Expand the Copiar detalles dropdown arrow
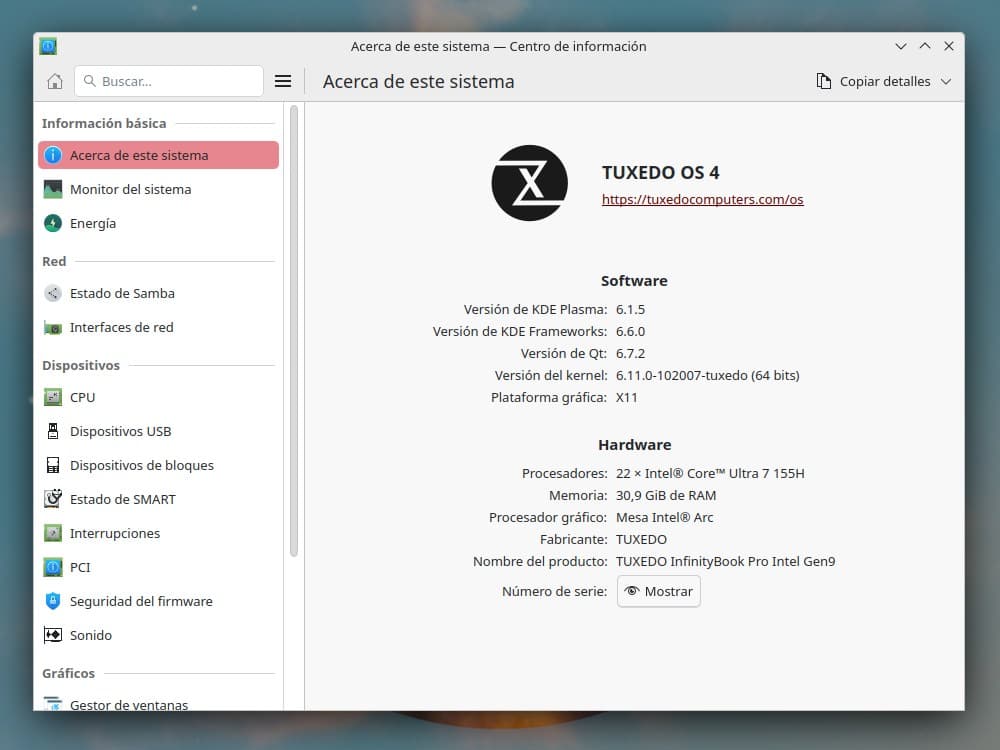Viewport: 1000px width, 750px height. [946, 82]
